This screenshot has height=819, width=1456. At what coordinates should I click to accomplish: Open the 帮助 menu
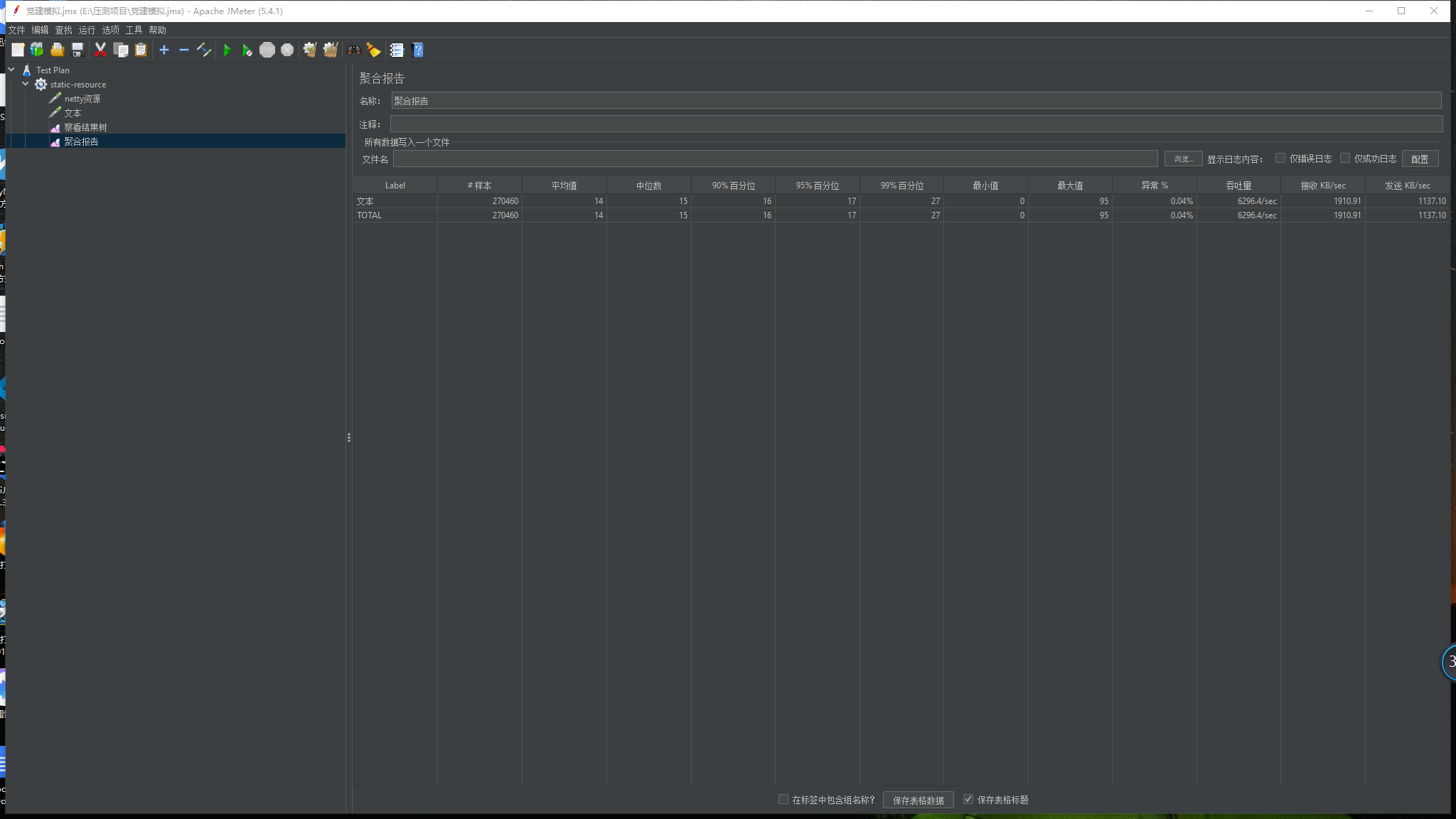coord(157,30)
